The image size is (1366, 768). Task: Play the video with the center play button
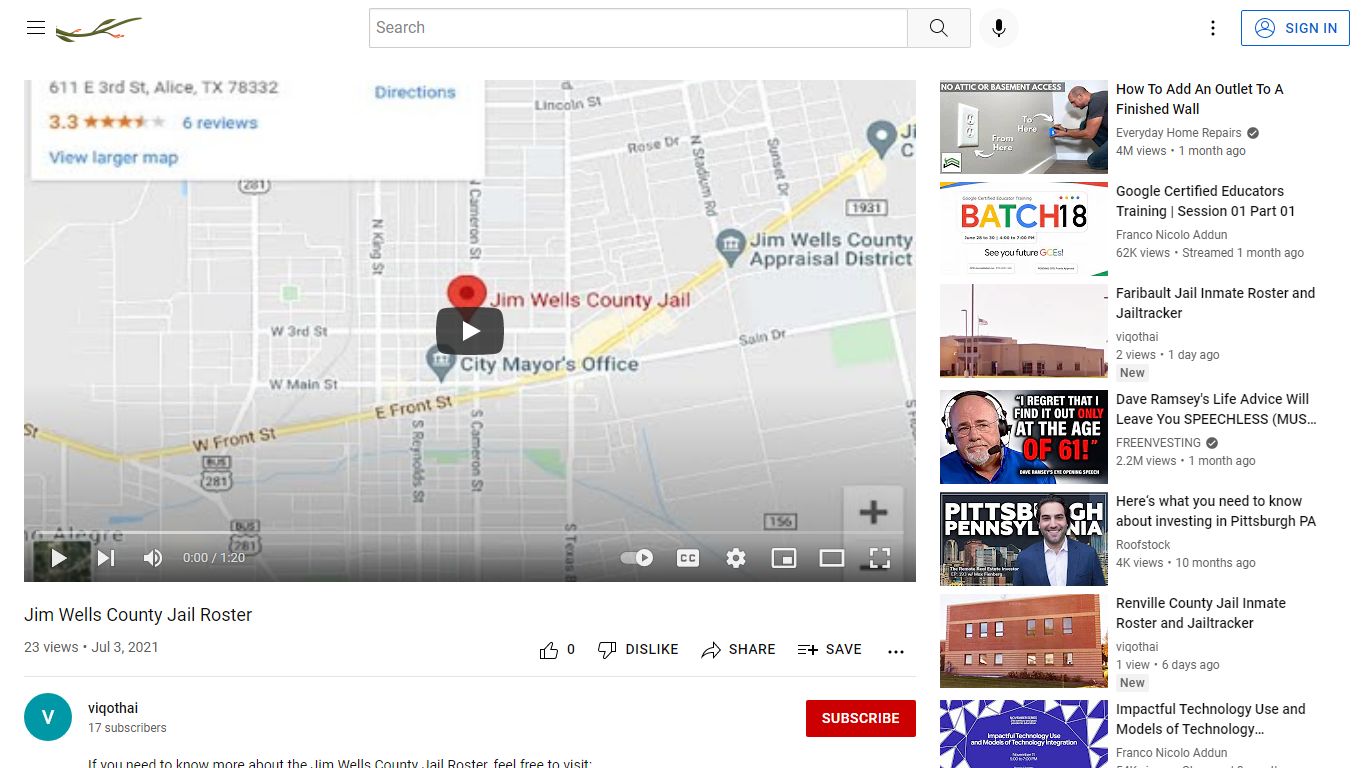(x=470, y=331)
